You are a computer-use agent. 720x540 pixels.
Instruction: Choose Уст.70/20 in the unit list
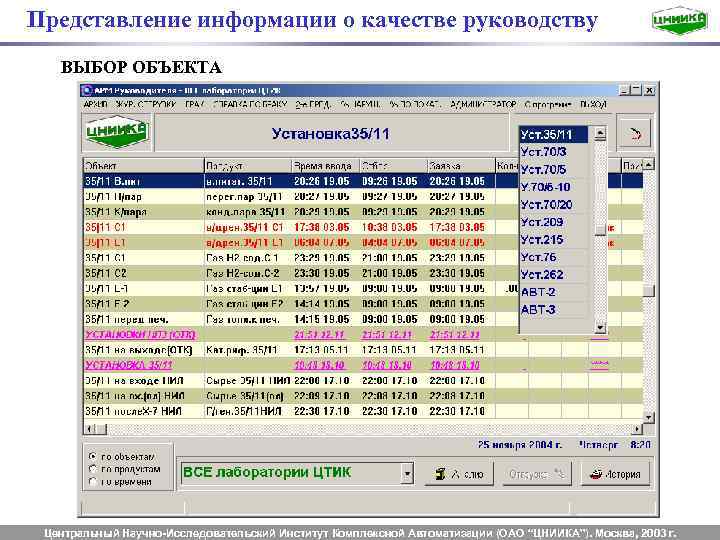tap(554, 204)
